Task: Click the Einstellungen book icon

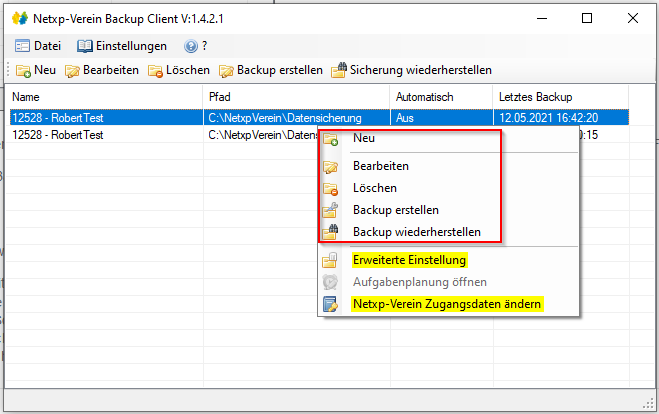Action: (x=84, y=46)
